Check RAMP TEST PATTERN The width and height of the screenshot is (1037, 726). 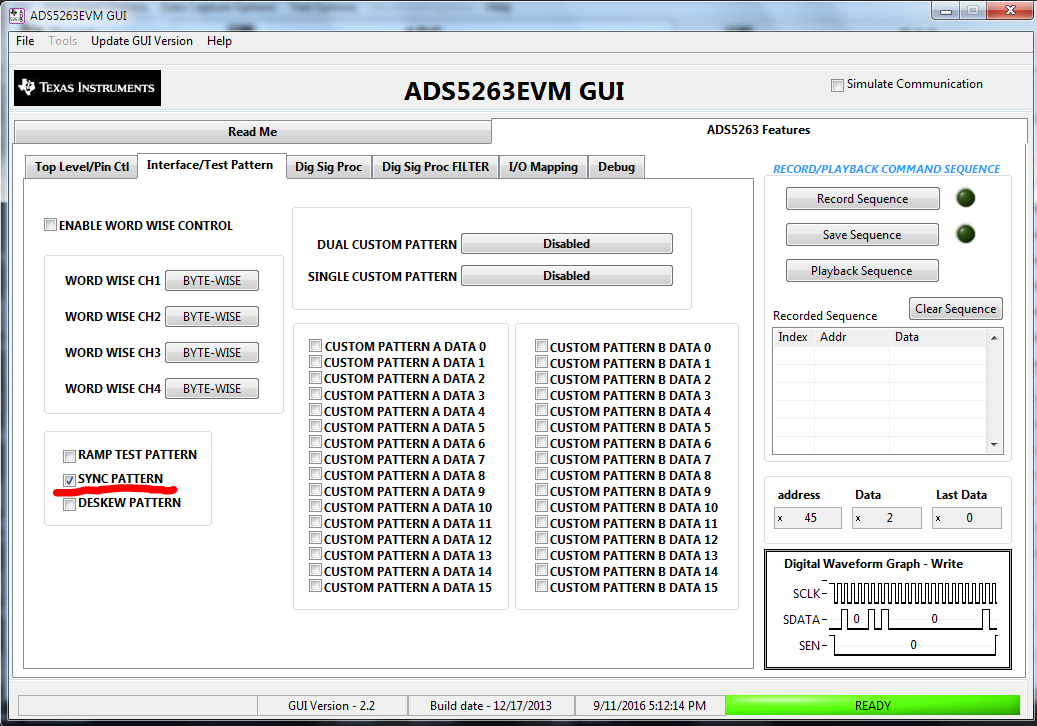tap(69, 456)
